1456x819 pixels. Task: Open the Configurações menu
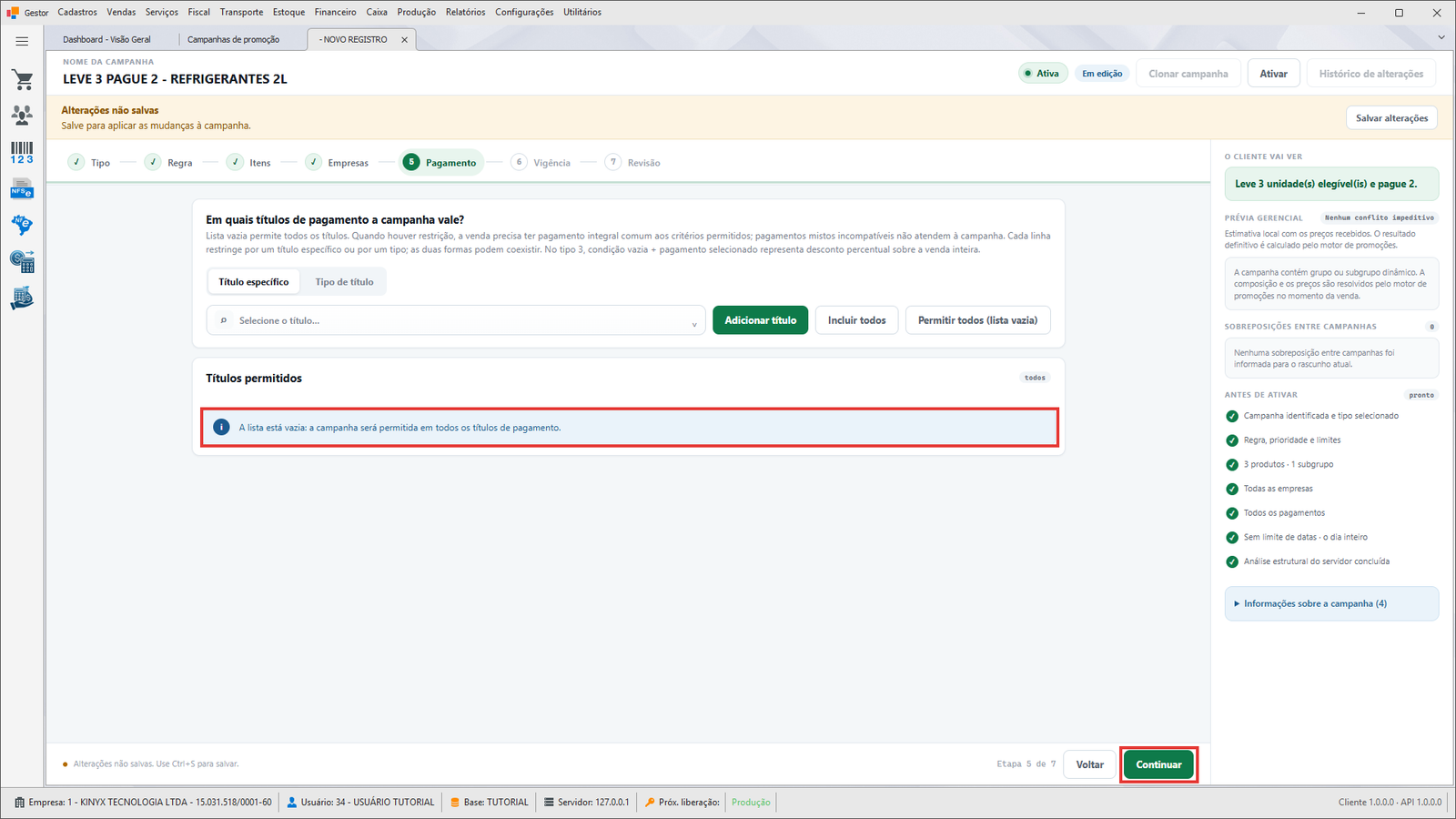point(524,12)
